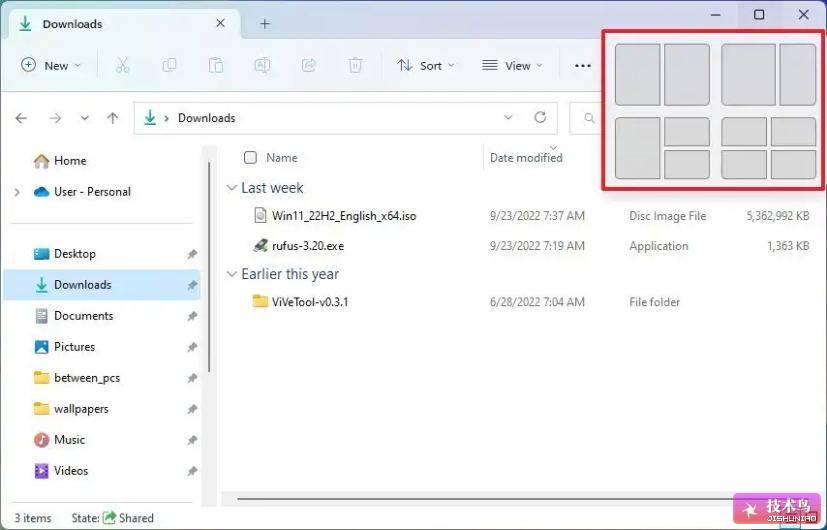Refresh the Downloads folder view

(x=540, y=117)
